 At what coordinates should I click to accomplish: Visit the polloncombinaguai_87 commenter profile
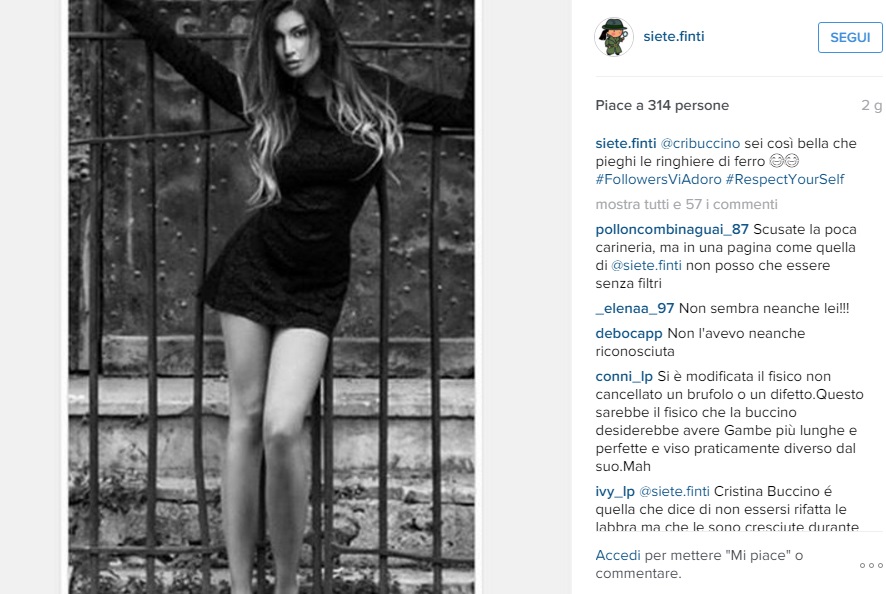(672, 229)
